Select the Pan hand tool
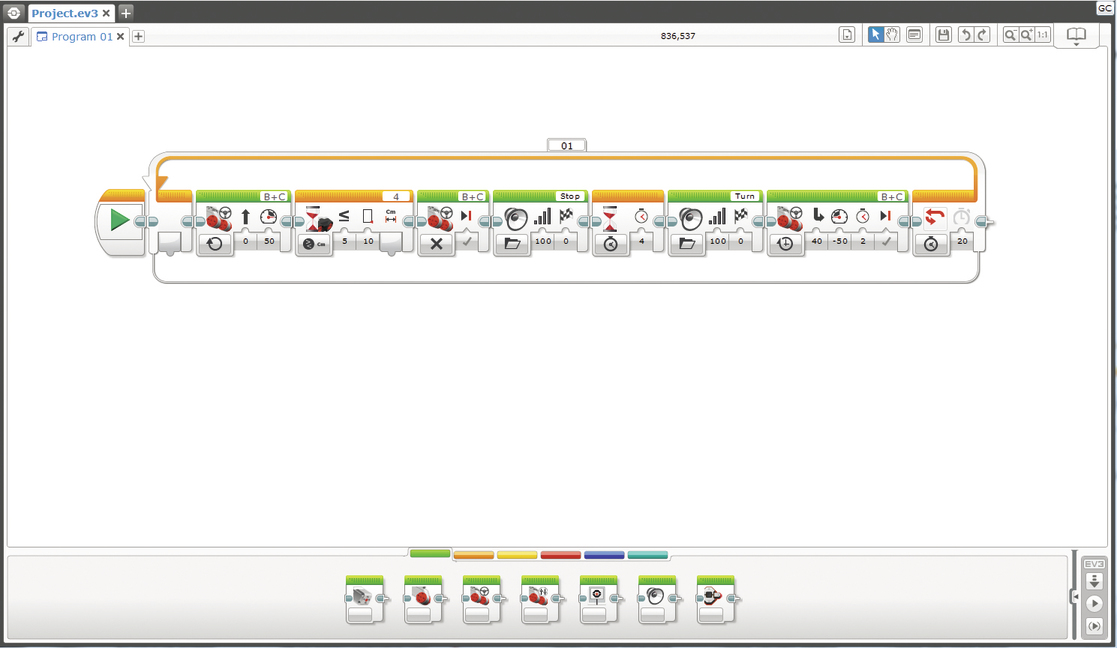 tap(891, 35)
